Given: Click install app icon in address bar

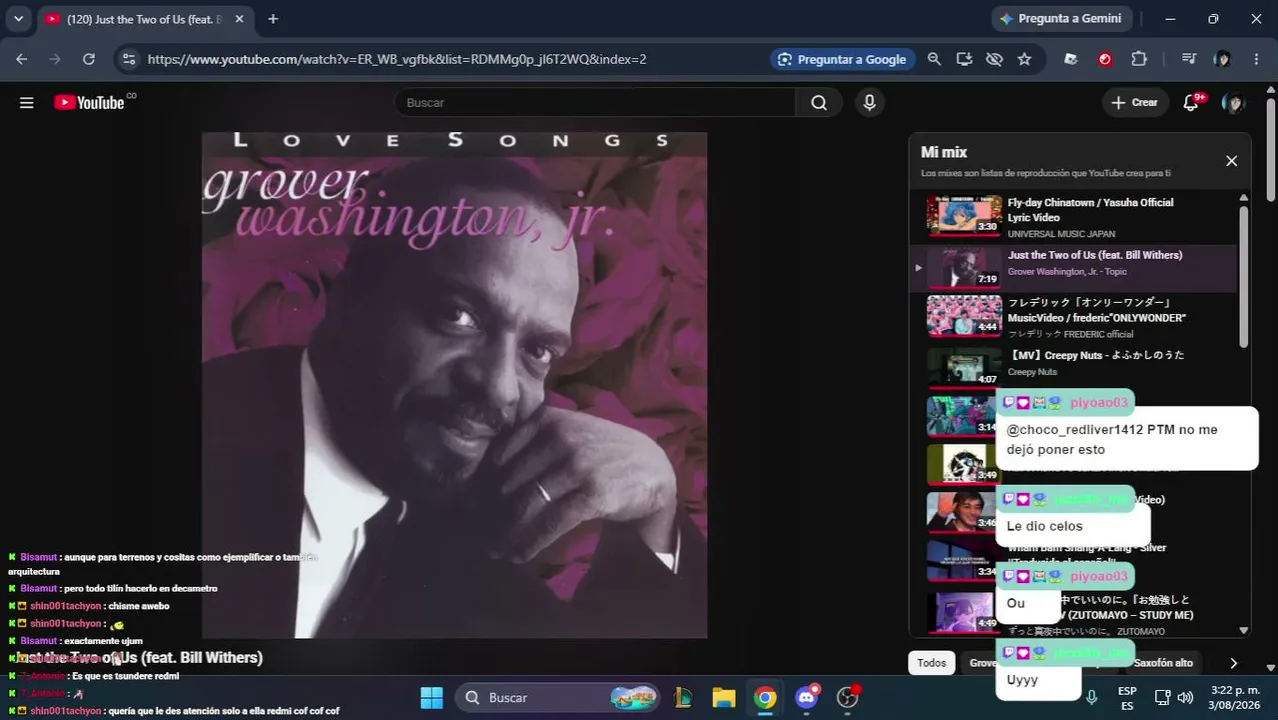Looking at the screenshot, I should [x=964, y=59].
